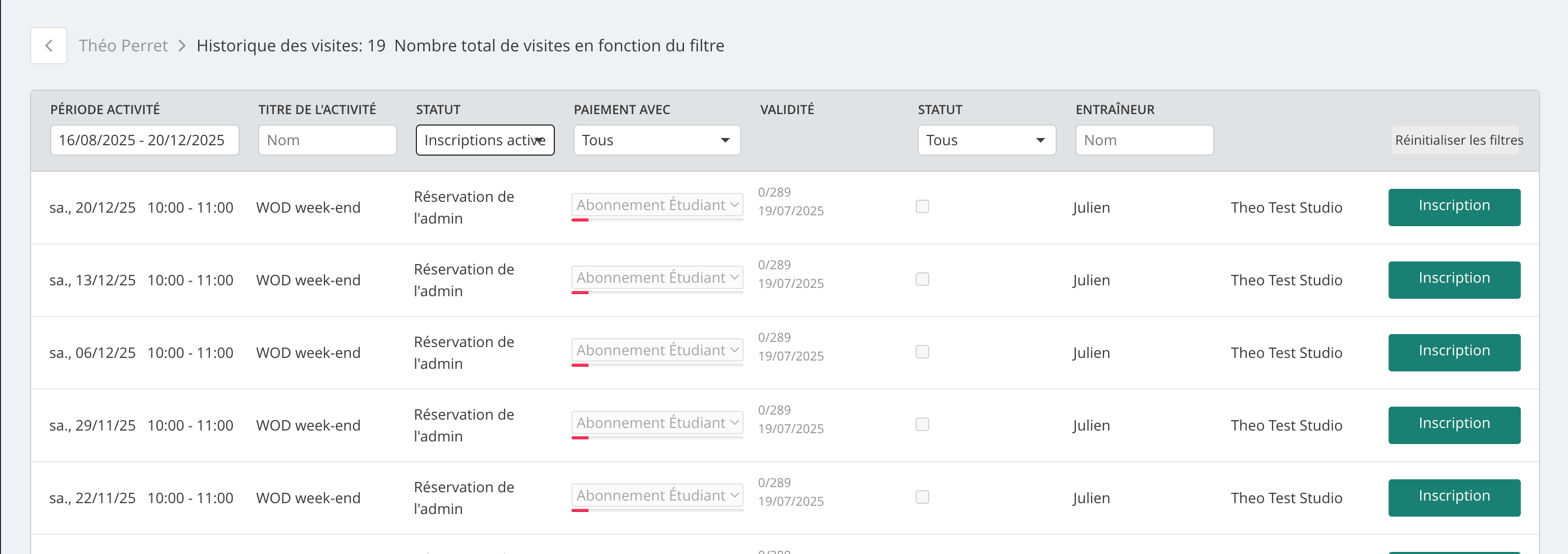Click Inscription button for 20/12/25
The width and height of the screenshot is (1568, 554).
(x=1454, y=207)
